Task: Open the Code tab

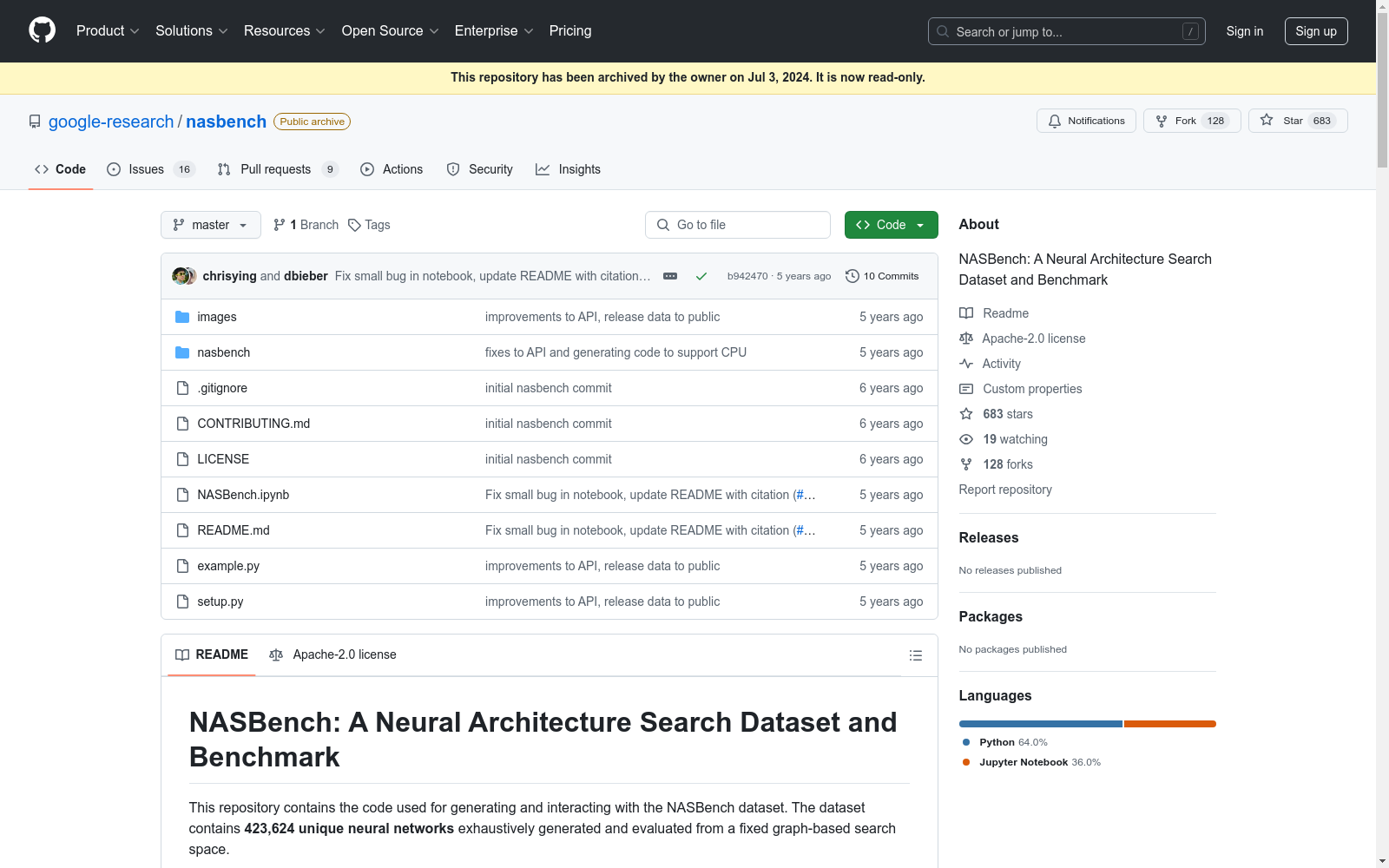Action: [61, 169]
